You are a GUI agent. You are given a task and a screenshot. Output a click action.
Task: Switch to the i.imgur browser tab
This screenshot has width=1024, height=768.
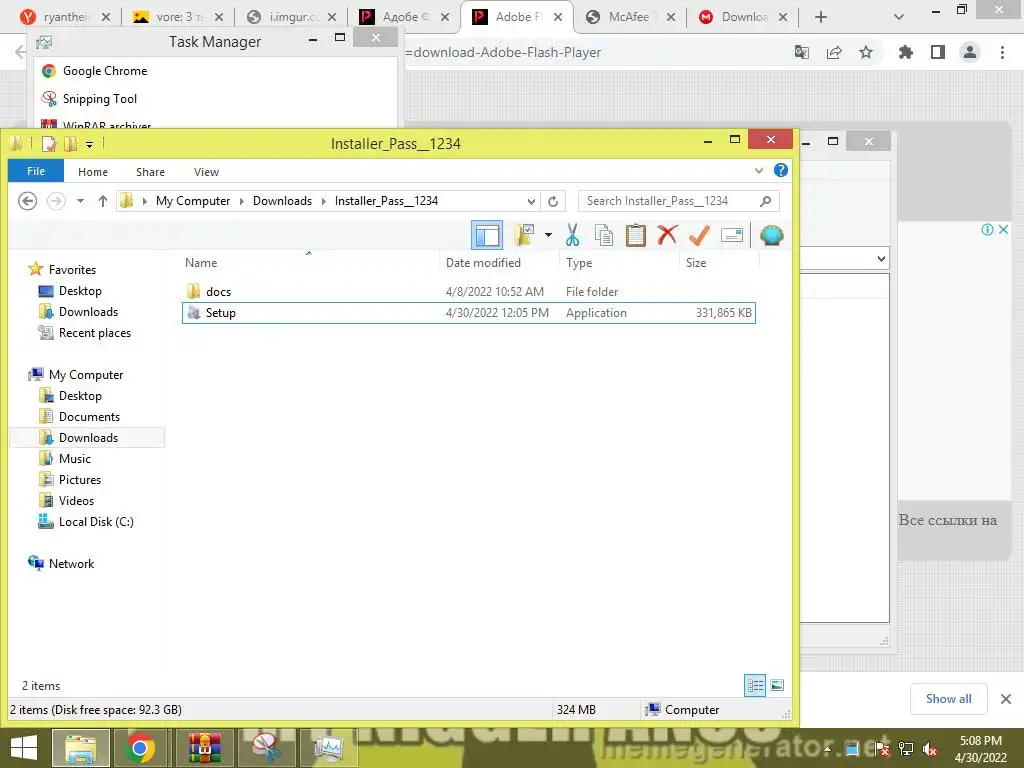point(291,17)
